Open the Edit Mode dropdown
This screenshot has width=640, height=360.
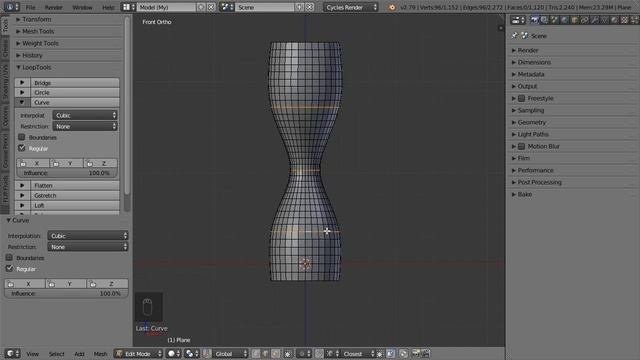click(138, 353)
